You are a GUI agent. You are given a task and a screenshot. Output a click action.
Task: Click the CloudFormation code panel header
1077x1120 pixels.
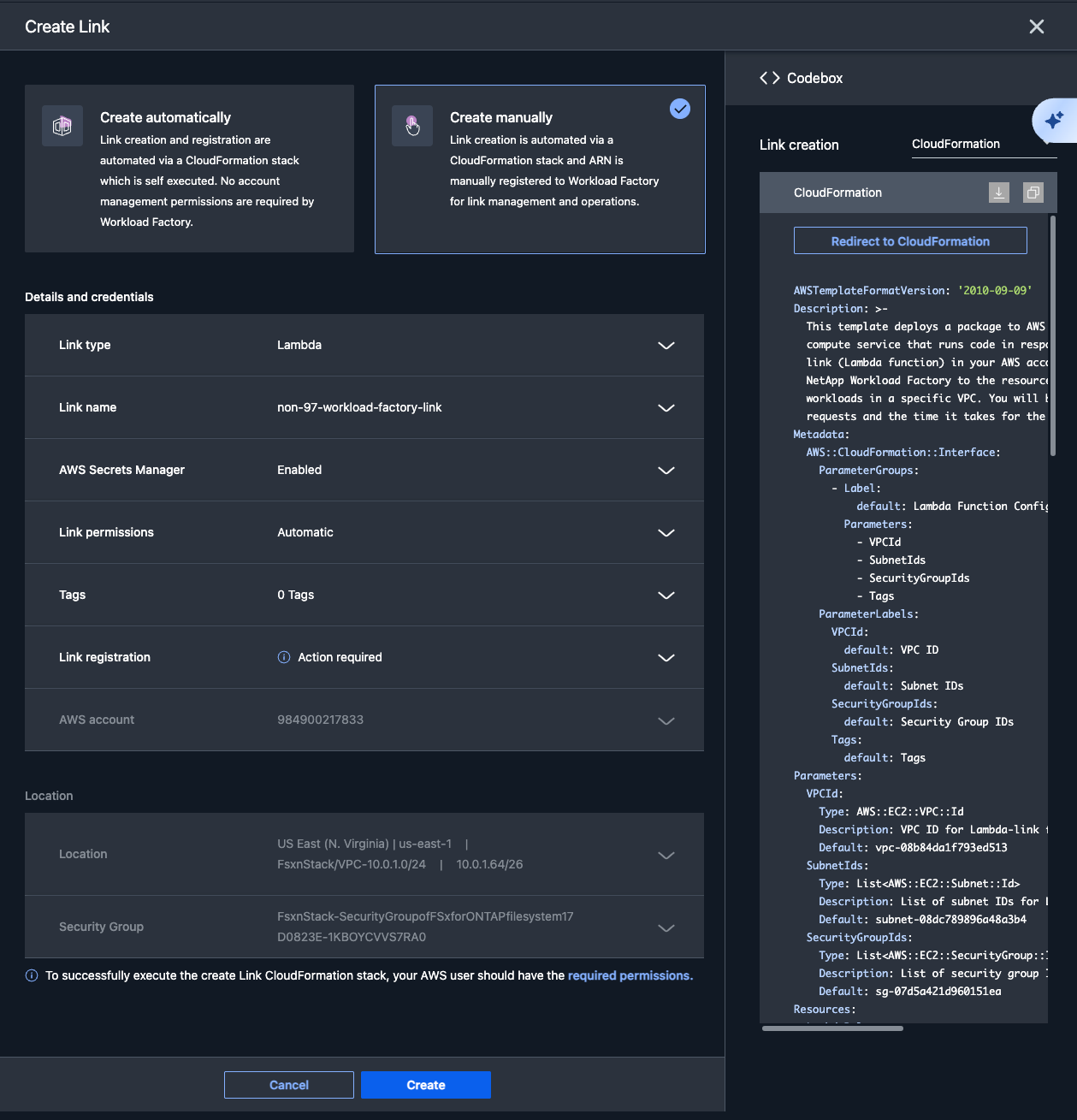pos(908,193)
